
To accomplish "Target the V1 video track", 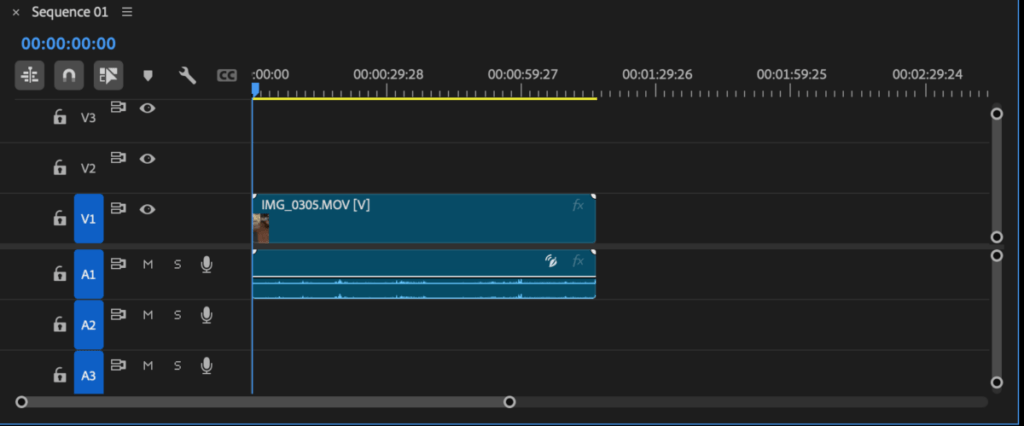I will (88, 219).
